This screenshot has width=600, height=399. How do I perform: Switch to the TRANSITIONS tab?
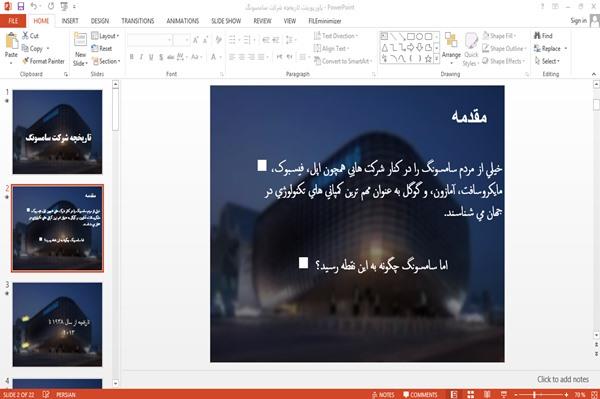pyautogui.click(x=138, y=21)
